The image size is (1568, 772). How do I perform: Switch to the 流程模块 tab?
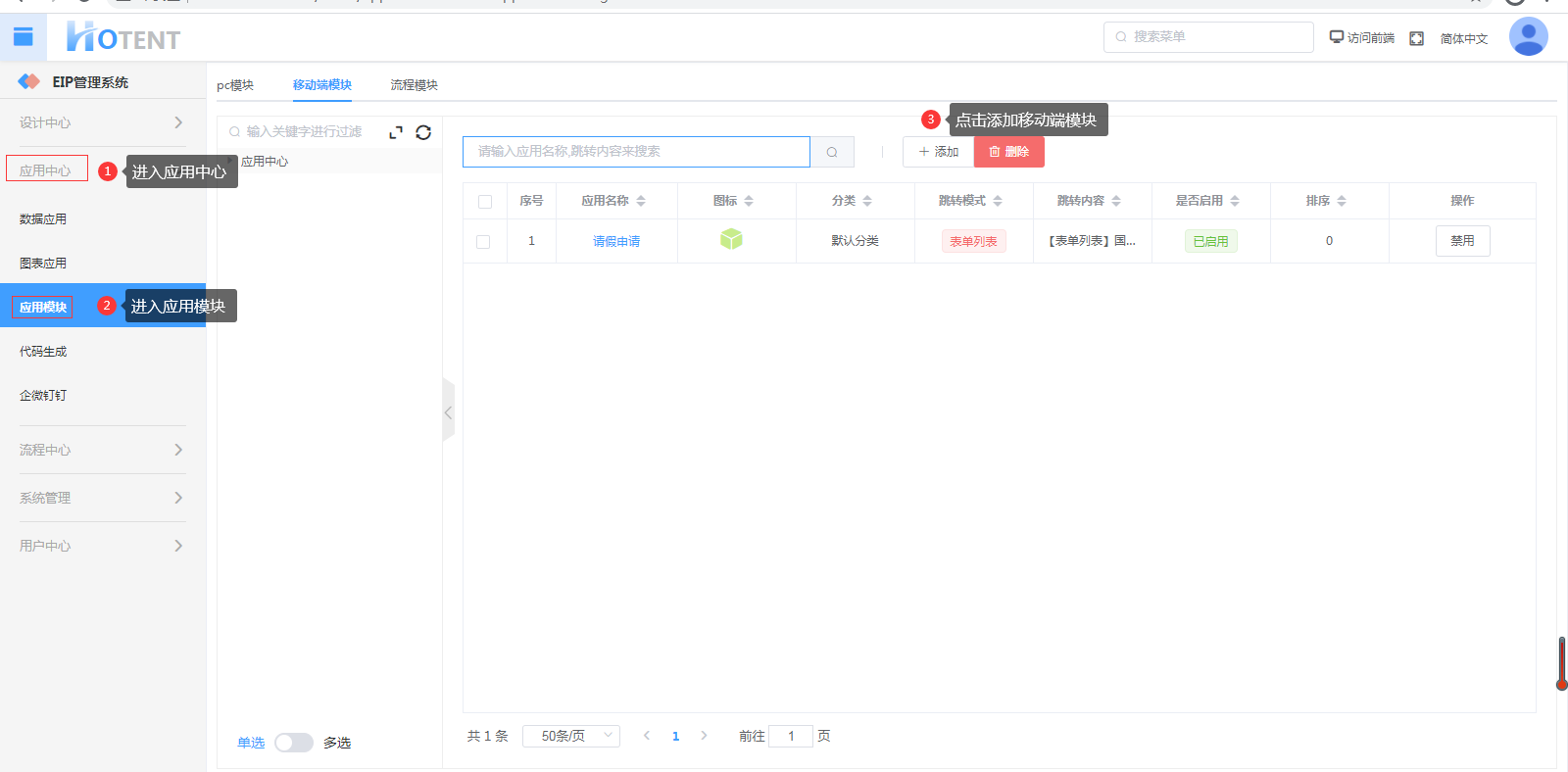414,85
